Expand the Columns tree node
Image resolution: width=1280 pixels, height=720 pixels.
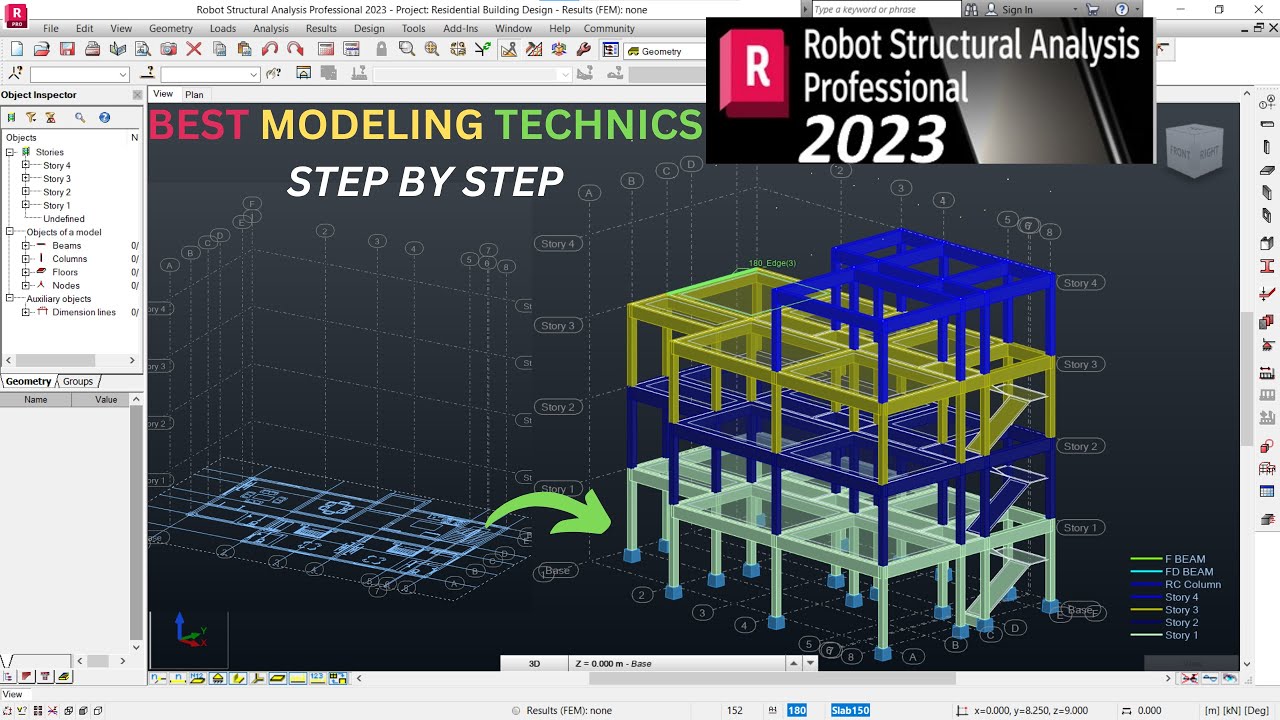click(26, 258)
